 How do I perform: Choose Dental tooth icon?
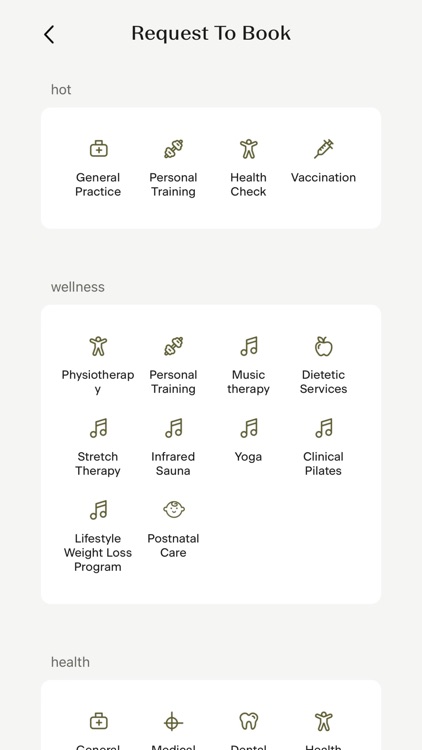click(x=248, y=721)
